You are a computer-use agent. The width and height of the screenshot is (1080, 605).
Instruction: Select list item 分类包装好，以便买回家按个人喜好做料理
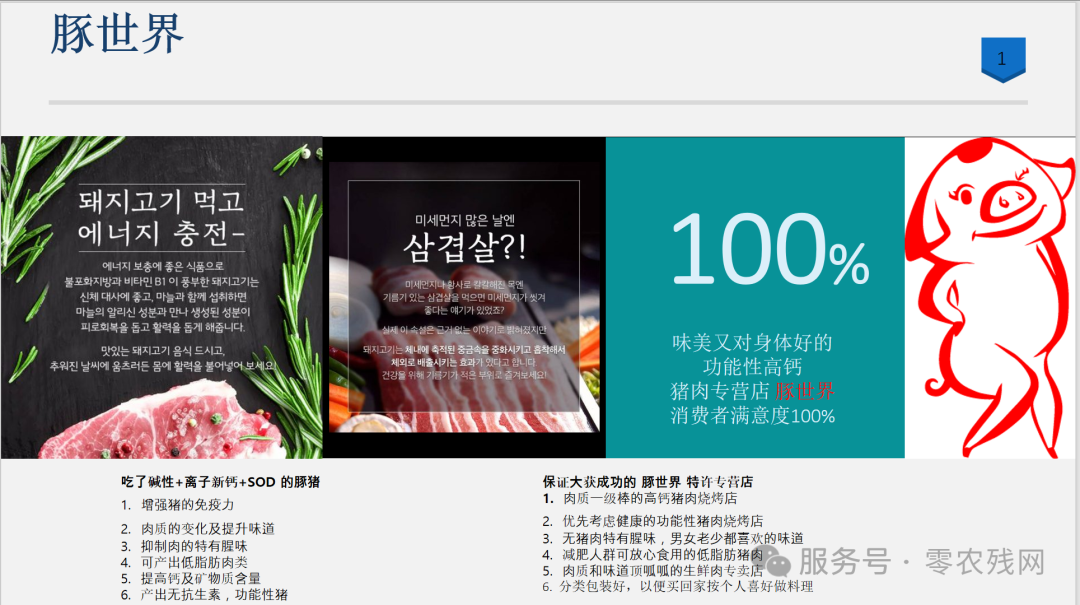click(678, 586)
